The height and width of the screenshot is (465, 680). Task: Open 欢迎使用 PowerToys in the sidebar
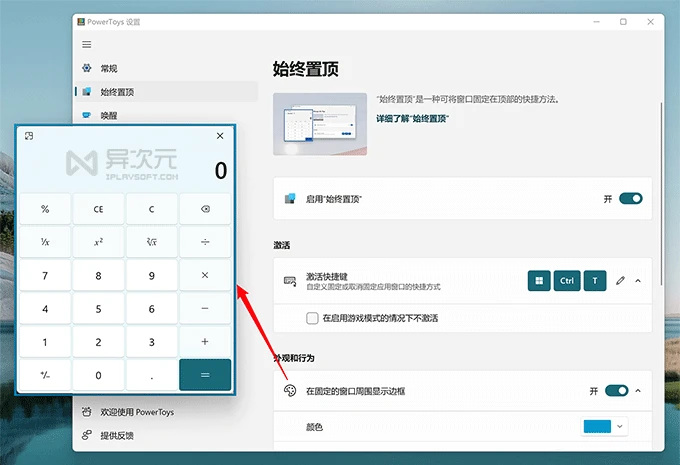coord(167,412)
